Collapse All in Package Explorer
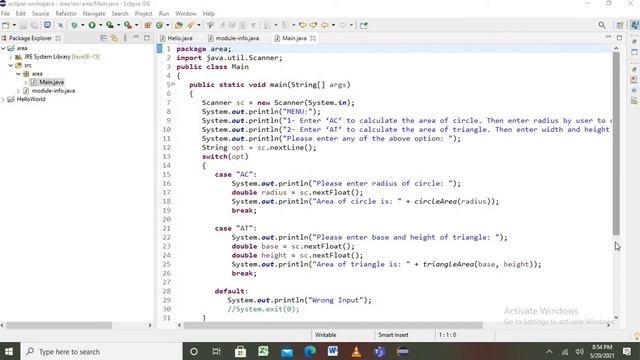640x360 pixels. 104,38
